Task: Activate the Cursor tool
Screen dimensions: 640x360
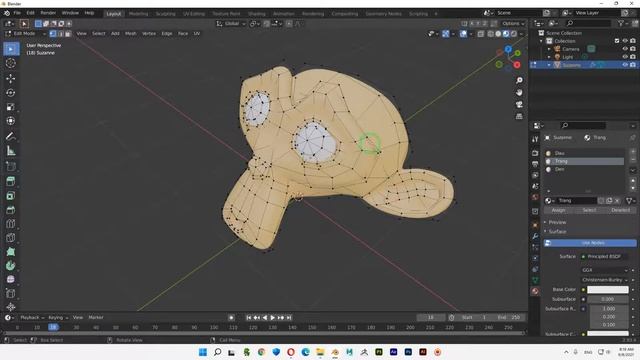Action: point(11,63)
